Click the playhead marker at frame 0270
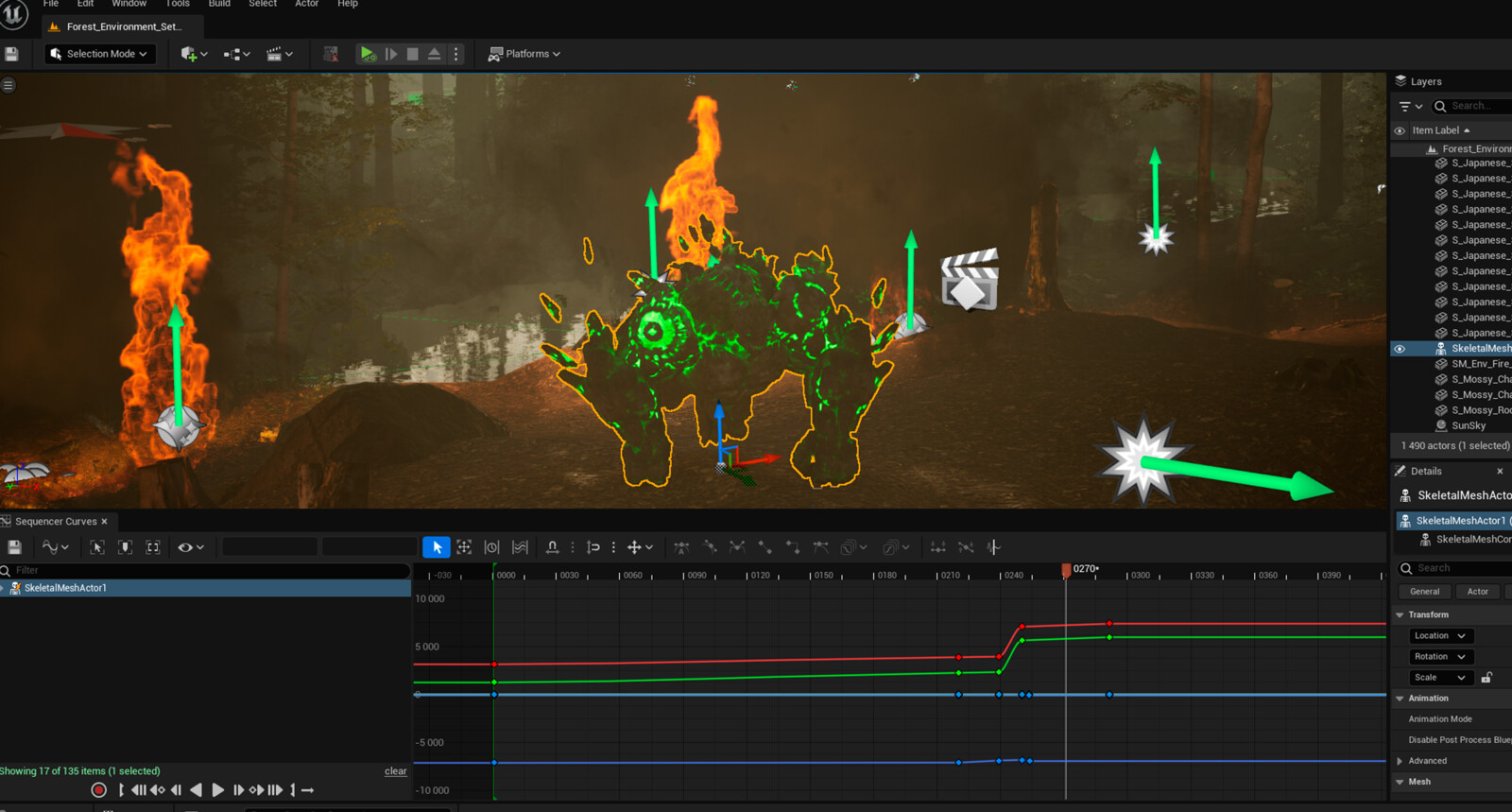1512x812 pixels. (x=1066, y=570)
